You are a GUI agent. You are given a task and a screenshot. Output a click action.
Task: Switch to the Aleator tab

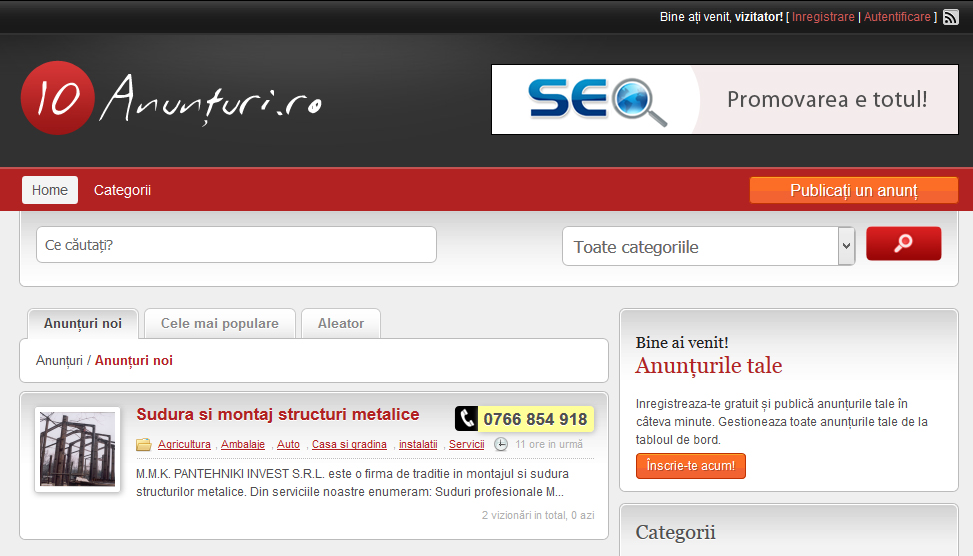pos(341,323)
